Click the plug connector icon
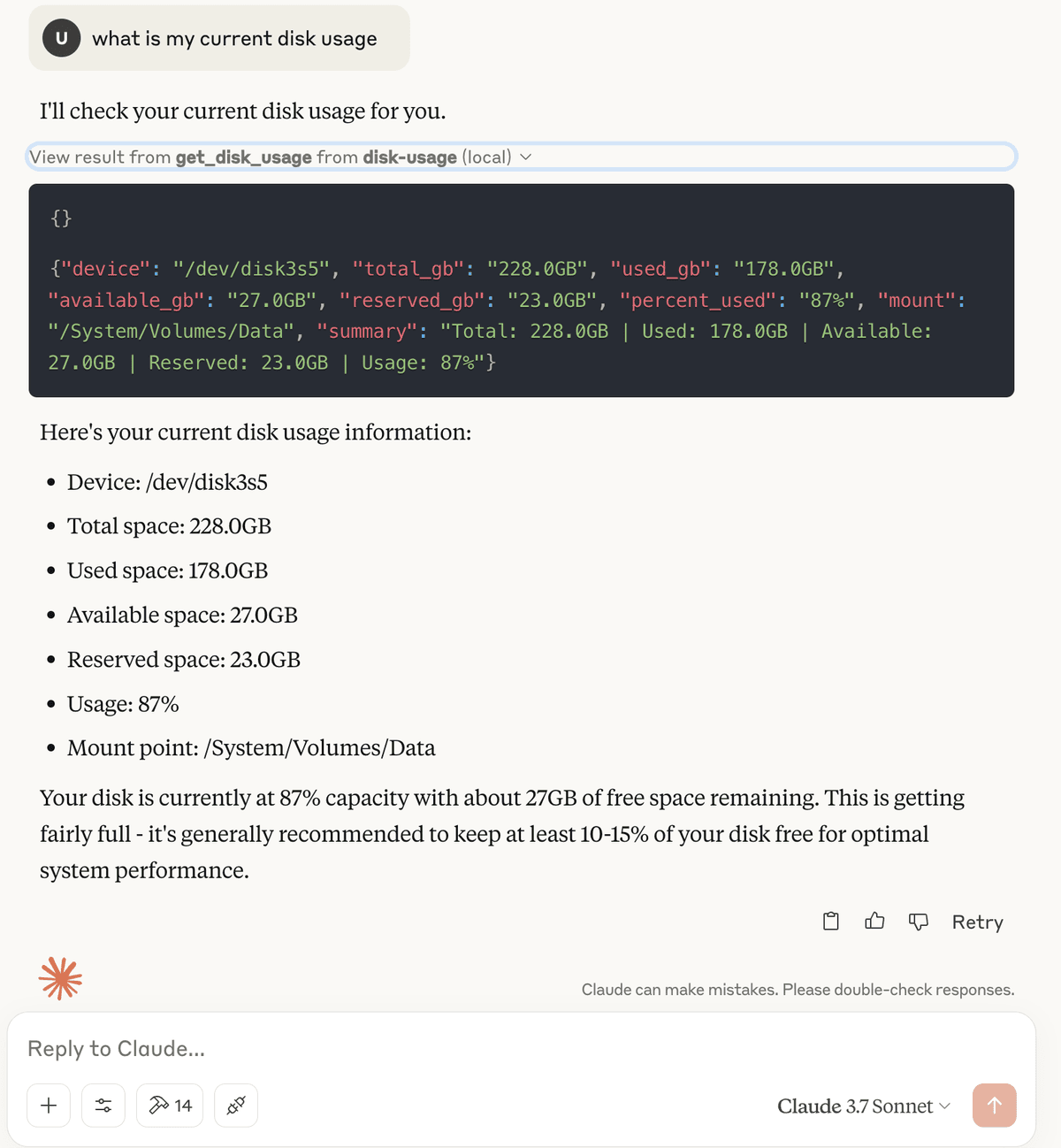The width and height of the screenshot is (1061, 1148). 236,1106
